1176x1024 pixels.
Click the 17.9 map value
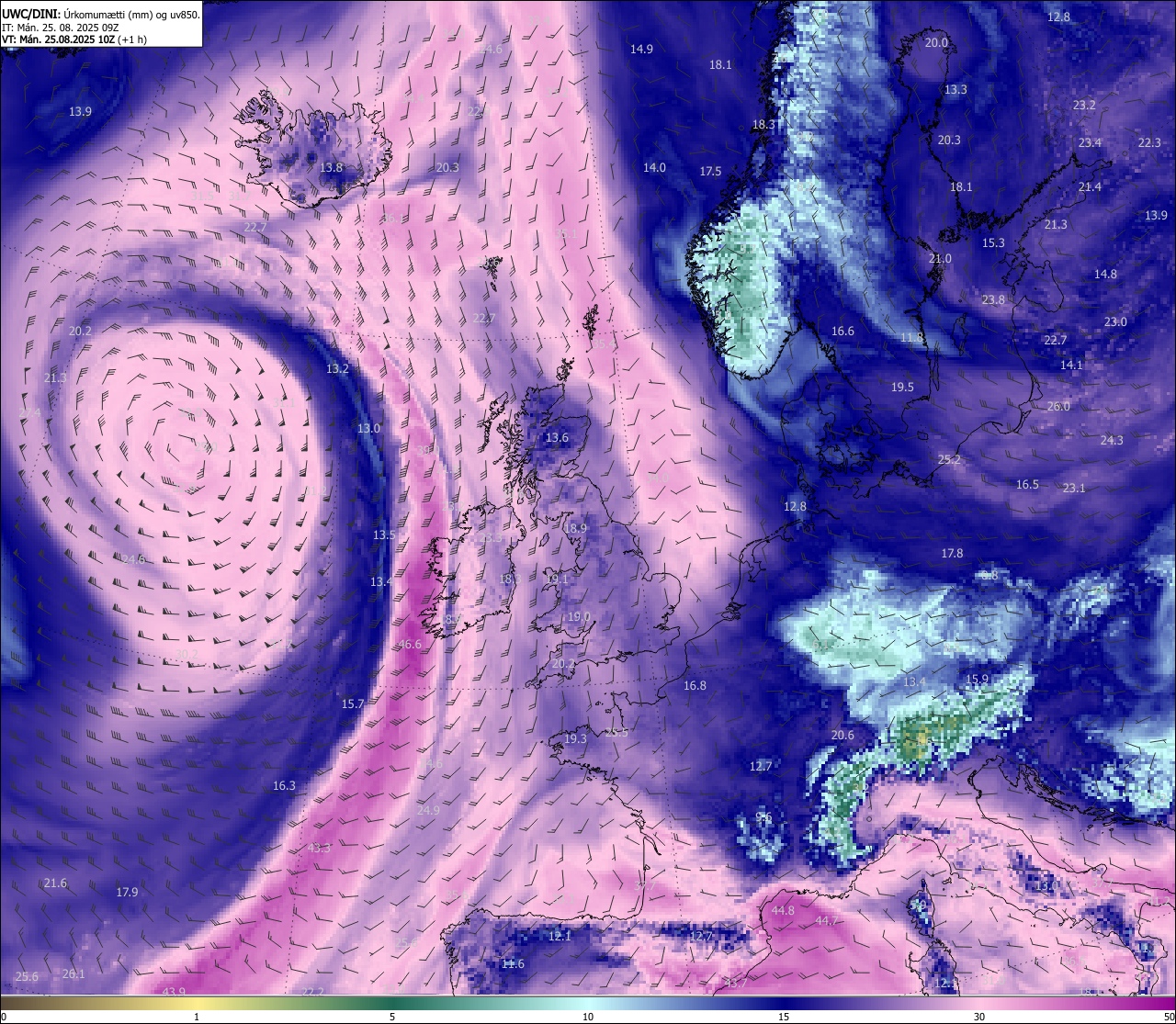point(127,893)
